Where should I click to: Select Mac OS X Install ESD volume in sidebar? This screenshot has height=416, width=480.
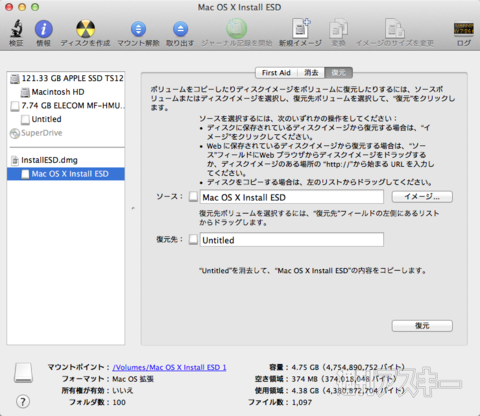(x=66, y=174)
